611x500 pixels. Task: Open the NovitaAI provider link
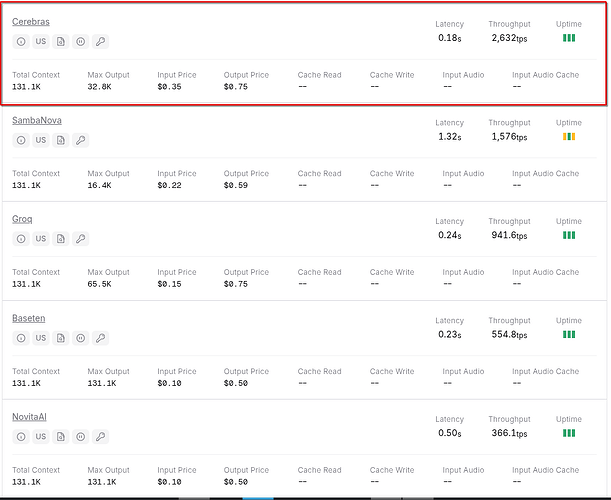coord(31,417)
